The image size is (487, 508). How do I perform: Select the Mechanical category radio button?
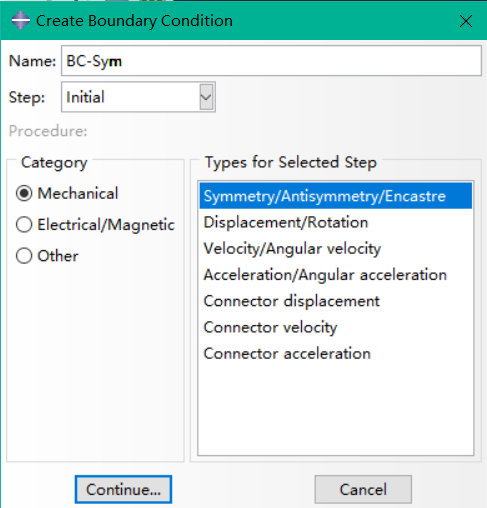tap(24, 193)
